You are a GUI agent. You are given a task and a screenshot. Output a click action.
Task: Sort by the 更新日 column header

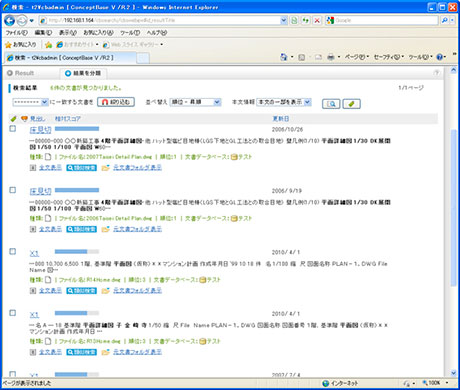[281, 119]
